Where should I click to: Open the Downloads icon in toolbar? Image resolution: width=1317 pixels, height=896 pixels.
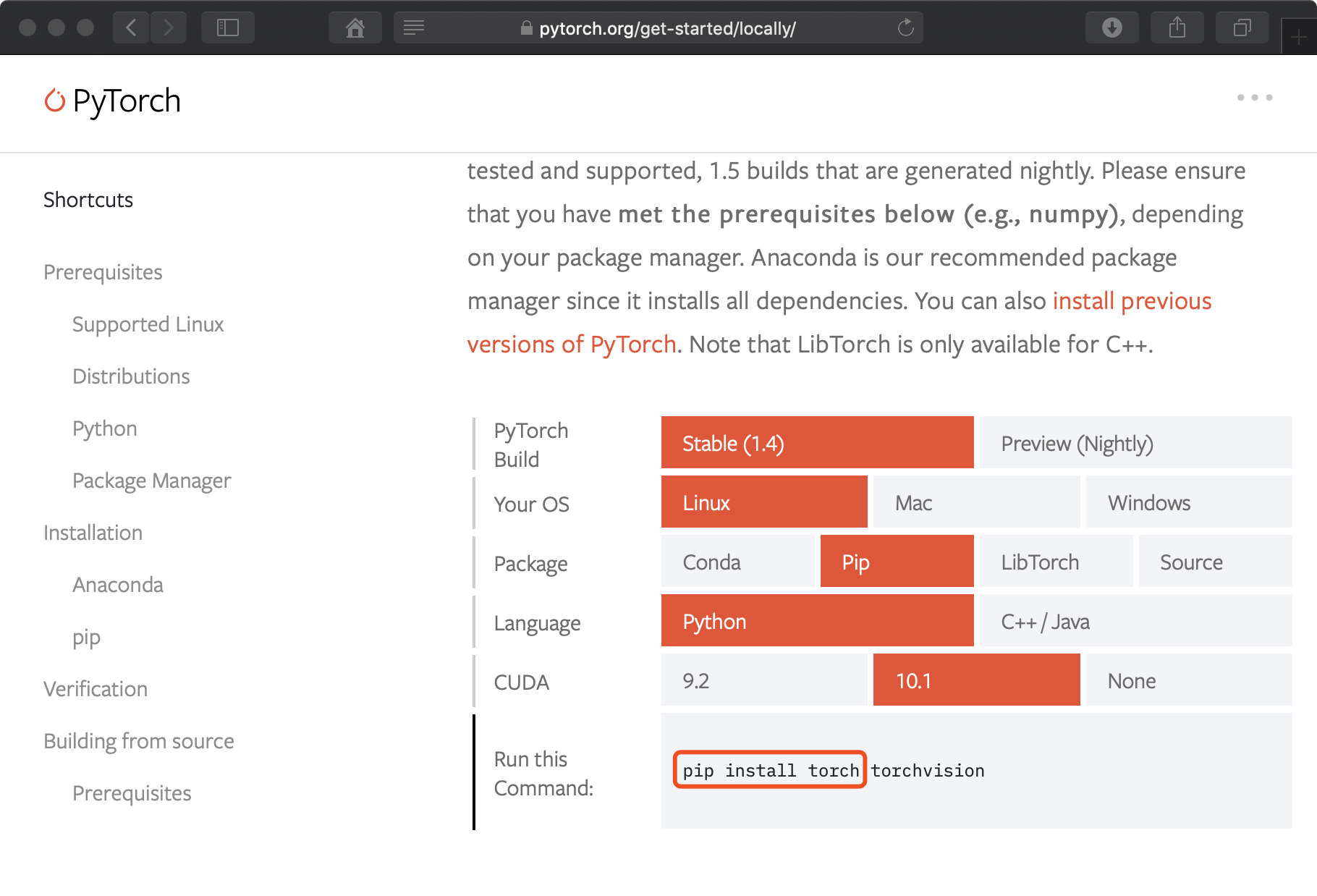(x=1112, y=28)
